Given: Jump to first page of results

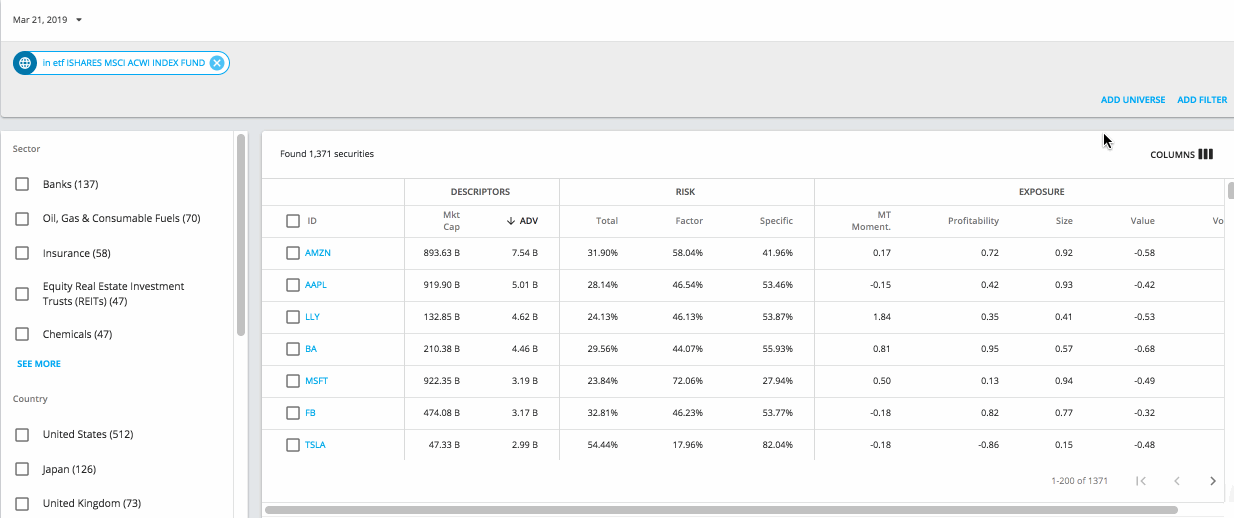Looking at the screenshot, I should 1141,481.
